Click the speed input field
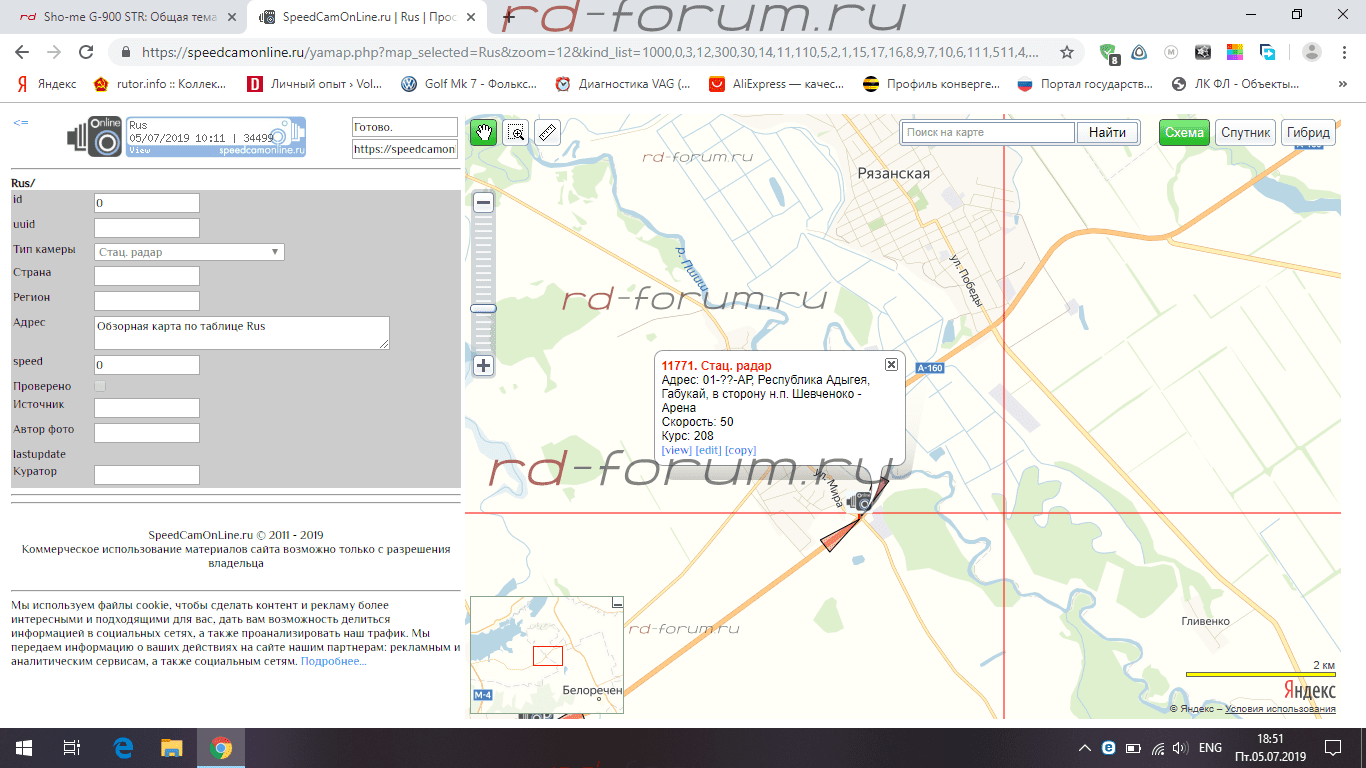1366x768 pixels. 147,365
